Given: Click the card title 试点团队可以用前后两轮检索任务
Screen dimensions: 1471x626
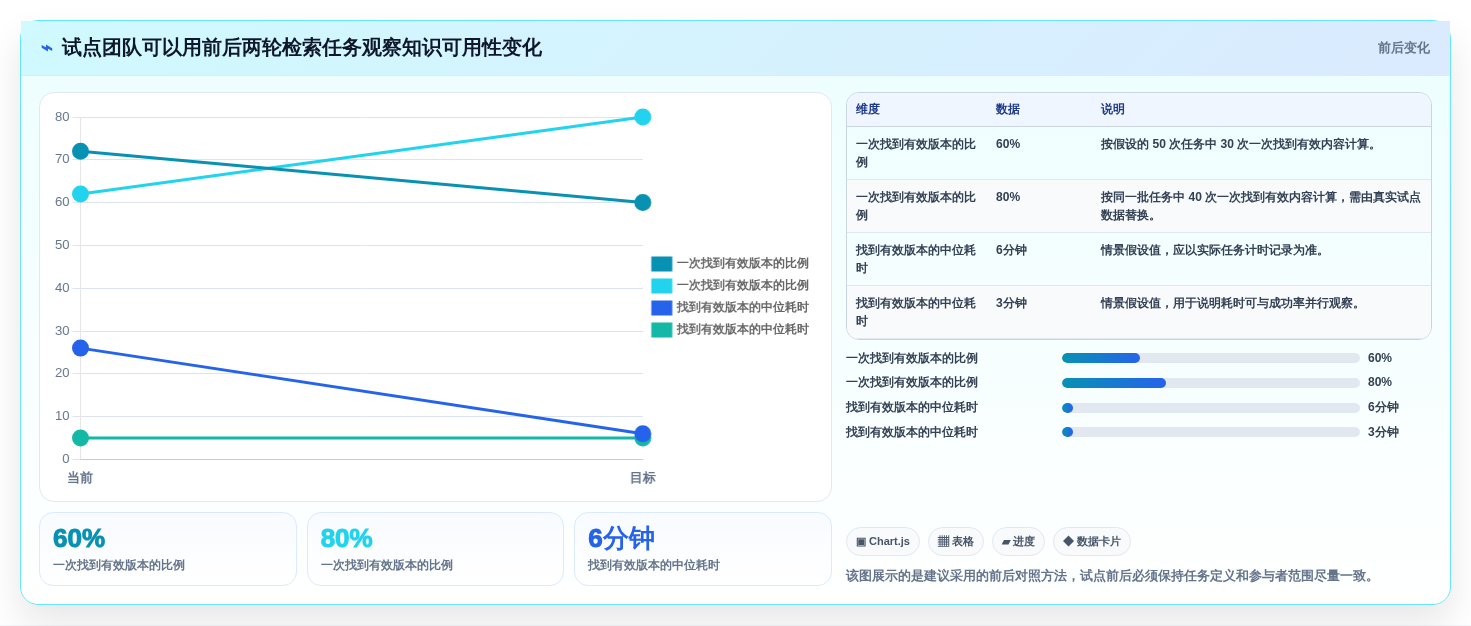Looking at the screenshot, I should (301, 48).
